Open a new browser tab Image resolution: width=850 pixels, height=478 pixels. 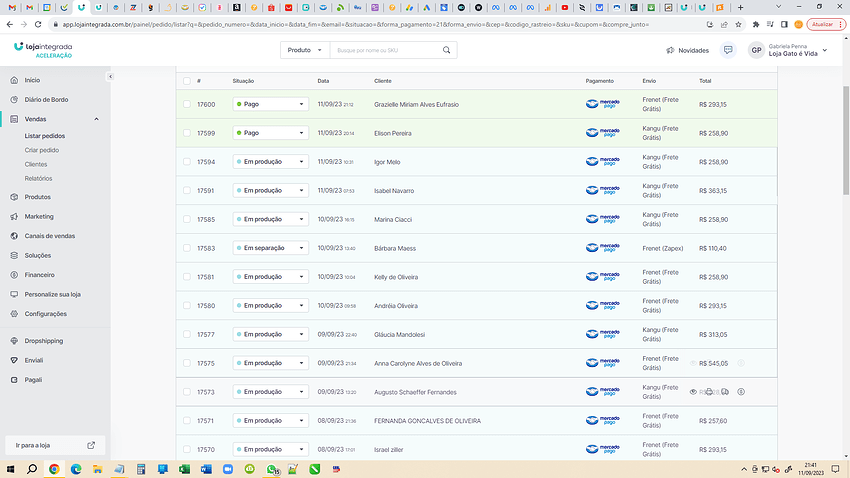[740, 8]
